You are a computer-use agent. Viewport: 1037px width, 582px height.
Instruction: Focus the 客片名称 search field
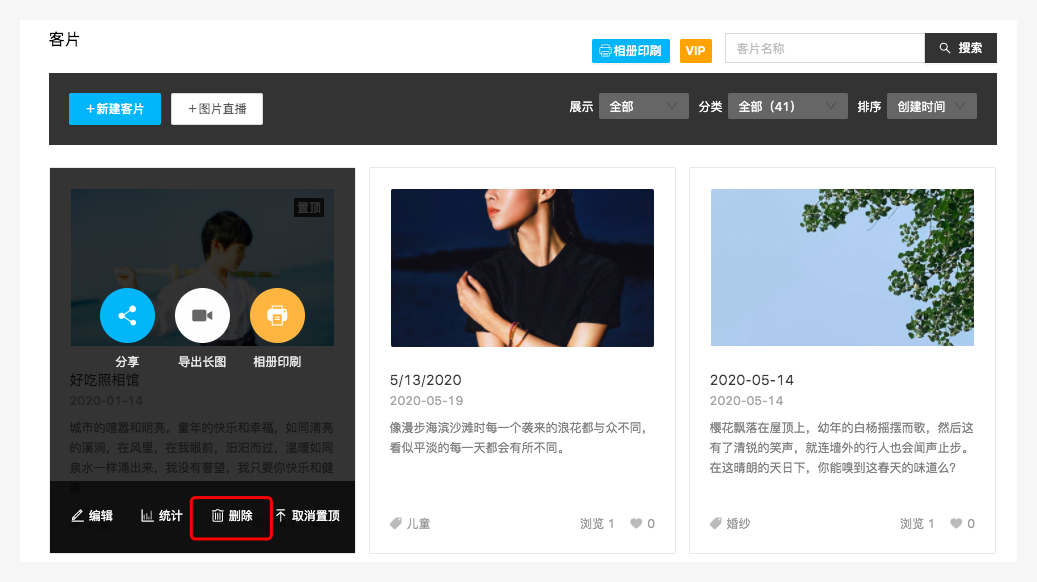[x=824, y=48]
